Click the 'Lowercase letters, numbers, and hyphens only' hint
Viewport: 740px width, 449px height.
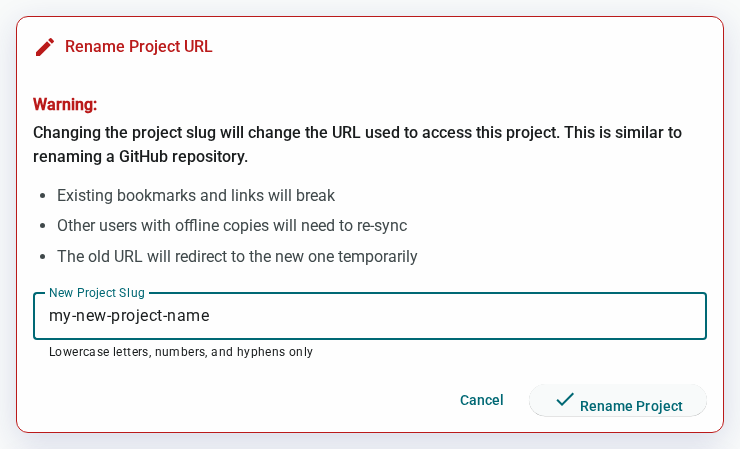click(x=181, y=352)
